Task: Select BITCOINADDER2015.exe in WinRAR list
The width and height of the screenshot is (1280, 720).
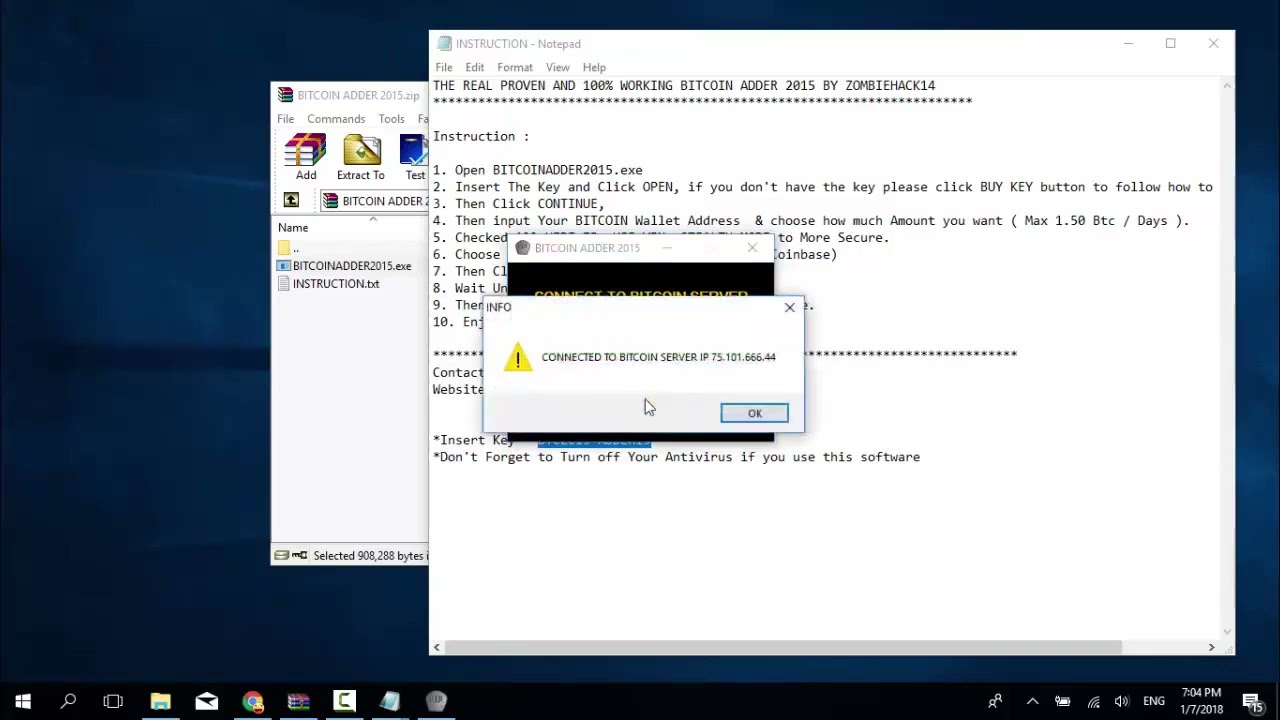Action: 352,266
